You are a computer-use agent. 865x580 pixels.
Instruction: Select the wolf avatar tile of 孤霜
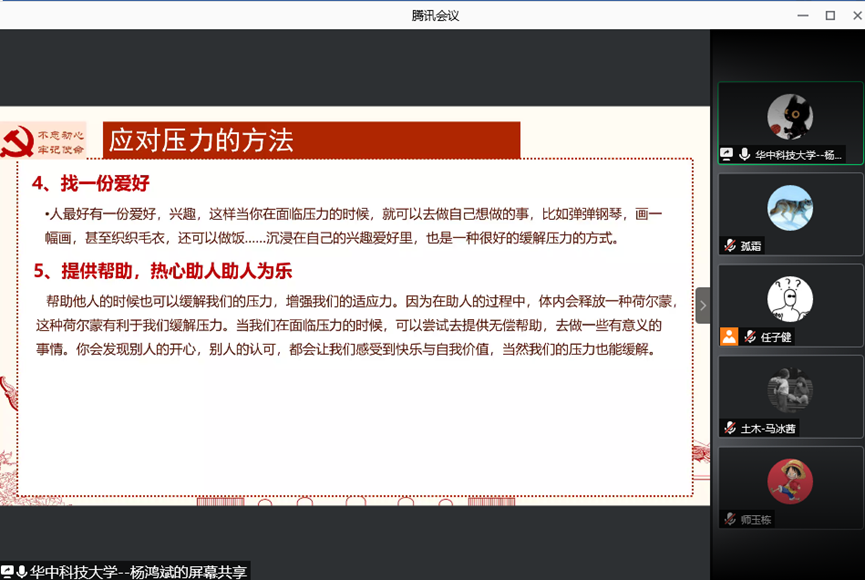pyautogui.click(x=789, y=208)
